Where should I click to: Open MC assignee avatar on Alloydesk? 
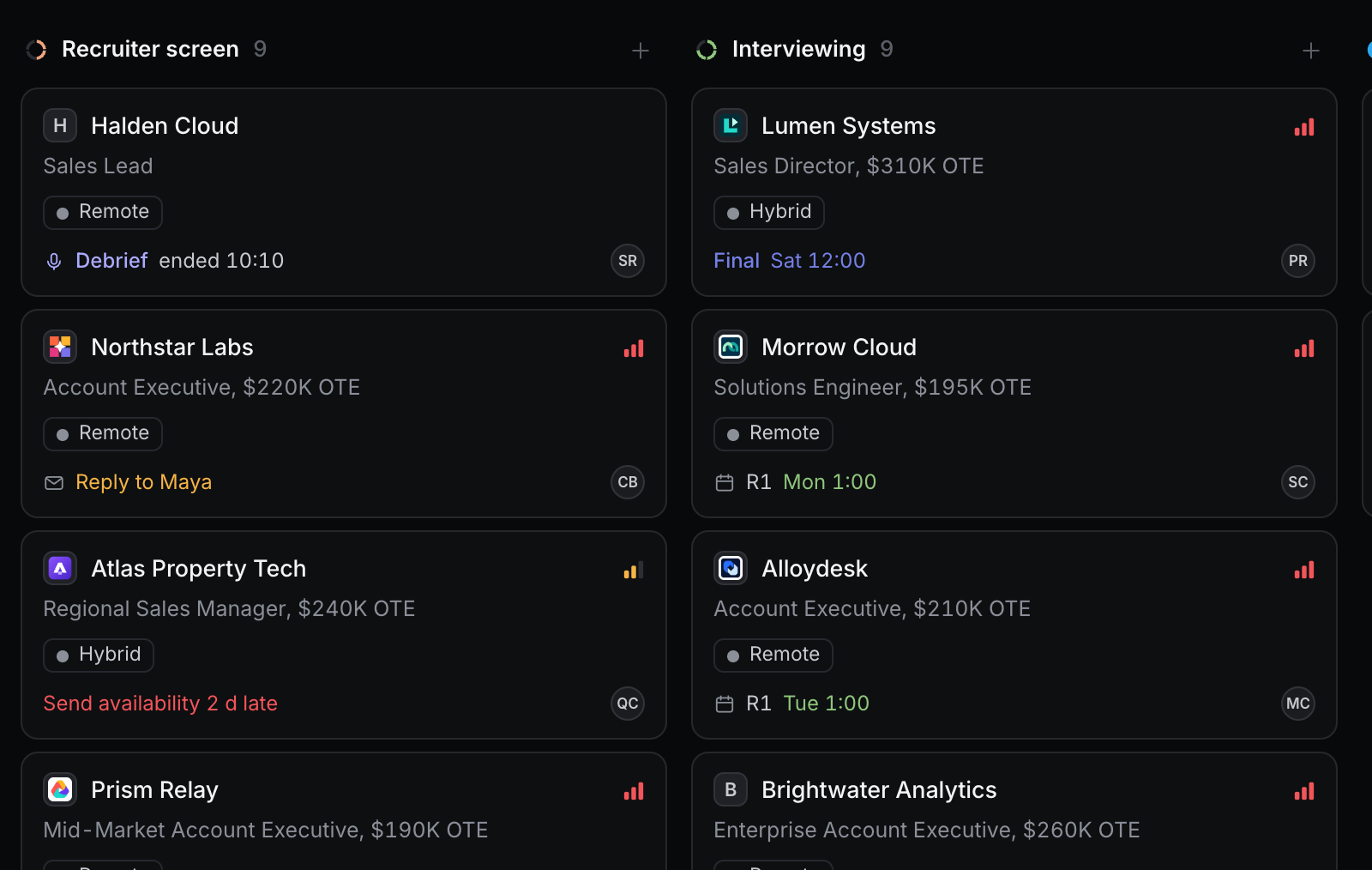click(x=1298, y=704)
